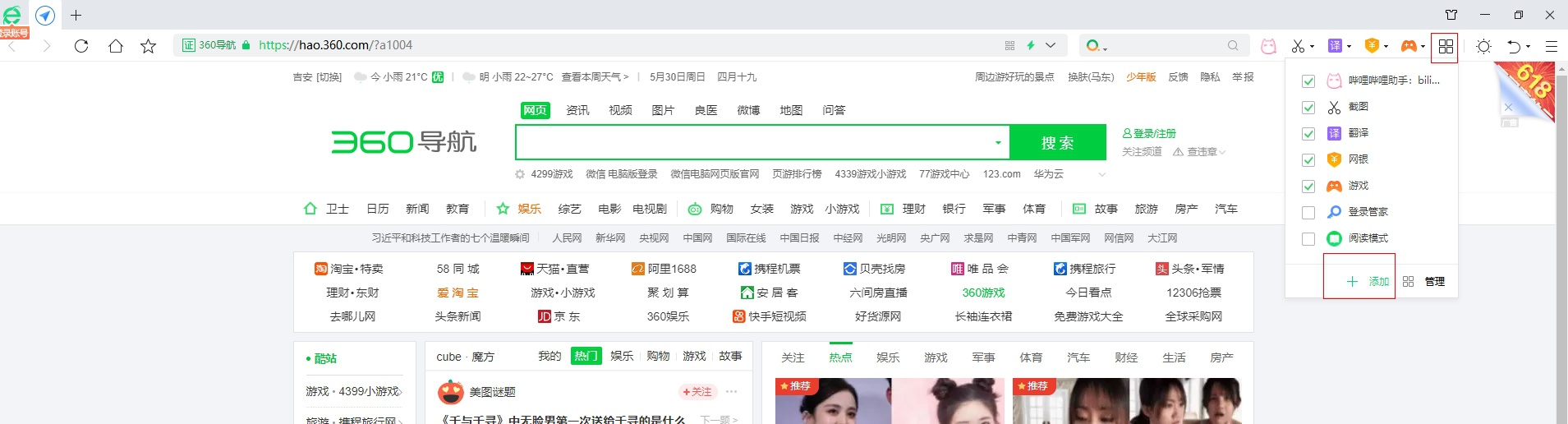
Task: Enable the 阅读模式 checkbox
Action: pos(1308,239)
